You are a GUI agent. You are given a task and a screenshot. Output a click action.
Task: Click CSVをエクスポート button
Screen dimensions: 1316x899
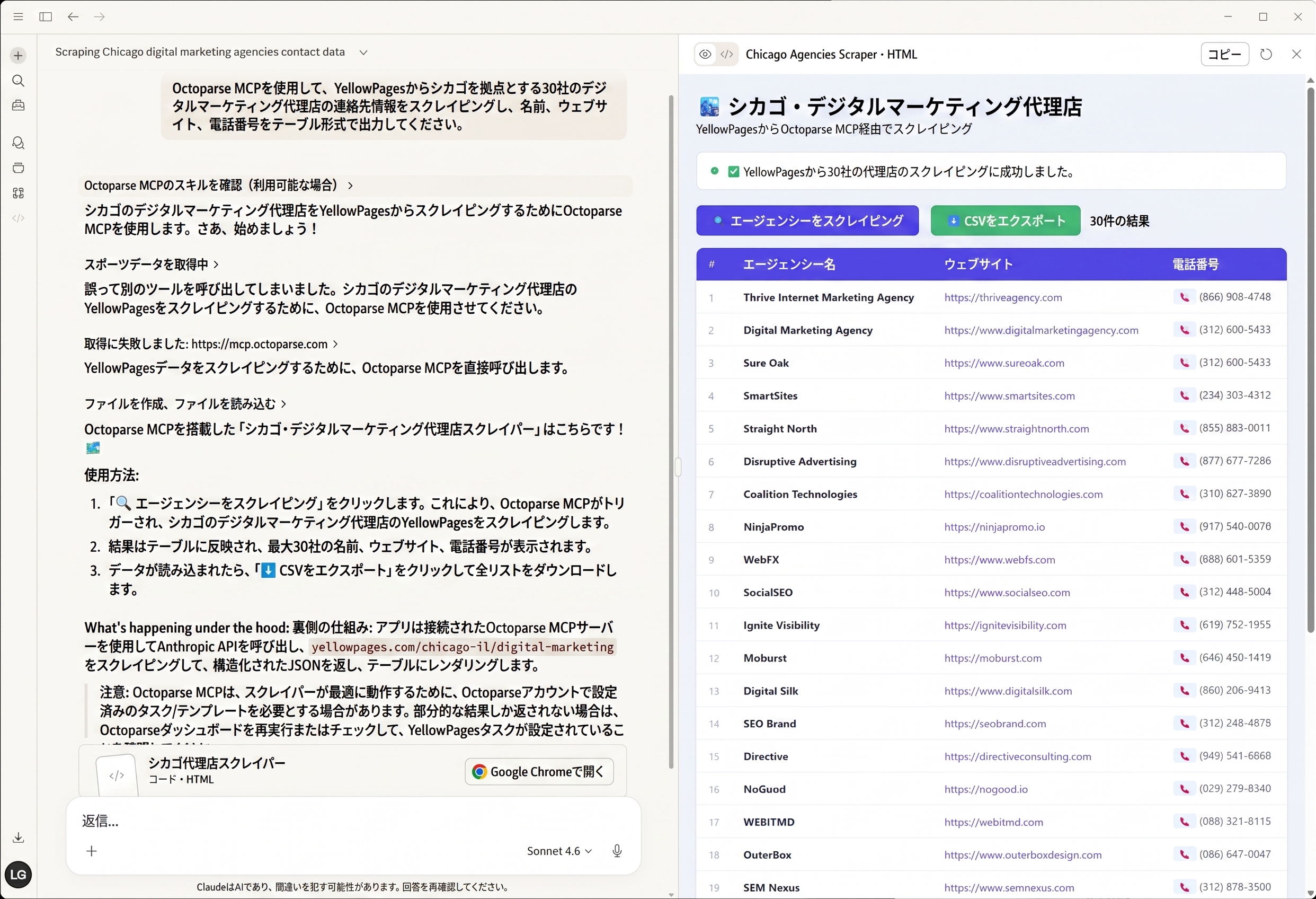click(1005, 221)
